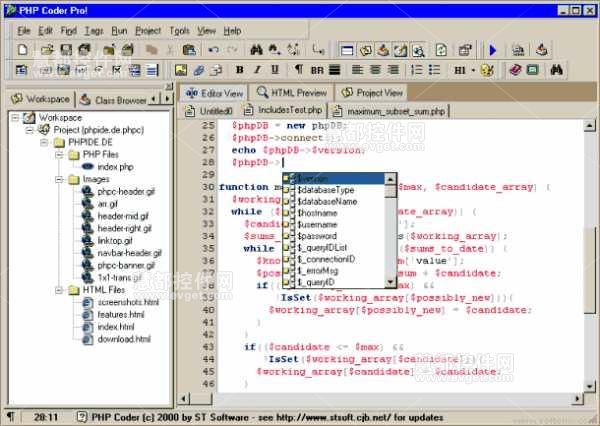The image size is (600, 426).
Task: Switch to the HTML Preview tab
Action: (292, 93)
